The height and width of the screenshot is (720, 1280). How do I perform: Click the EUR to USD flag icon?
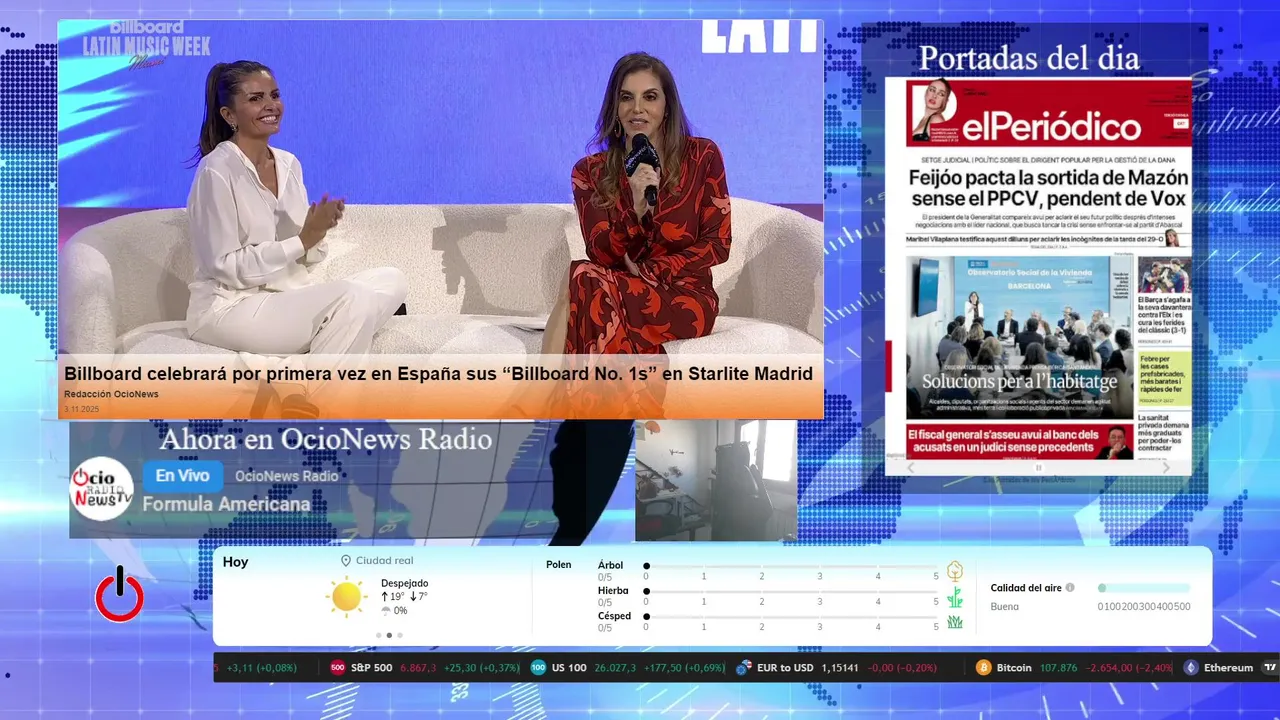743,667
